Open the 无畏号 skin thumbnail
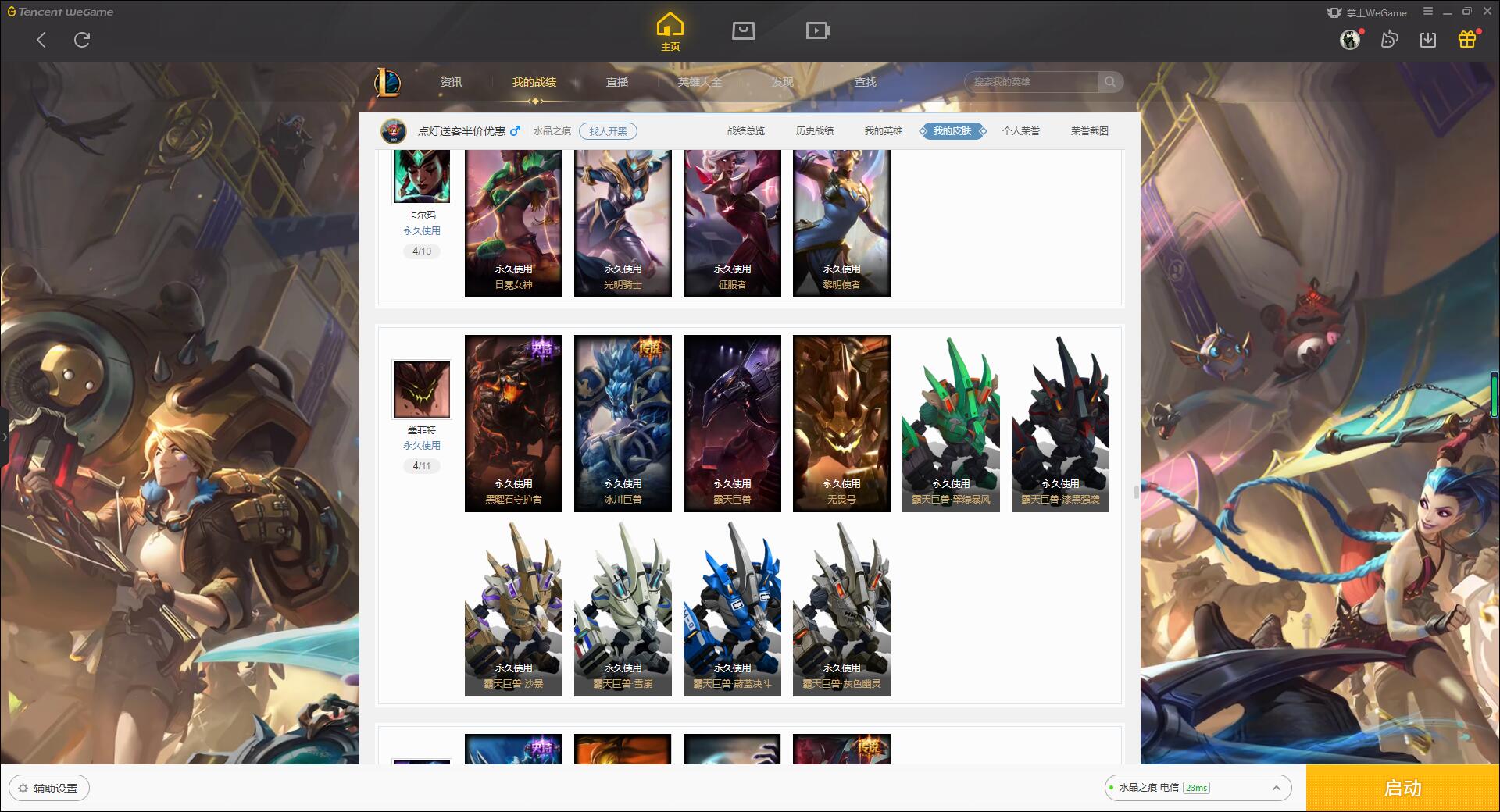 pyautogui.click(x=841, y=423)
